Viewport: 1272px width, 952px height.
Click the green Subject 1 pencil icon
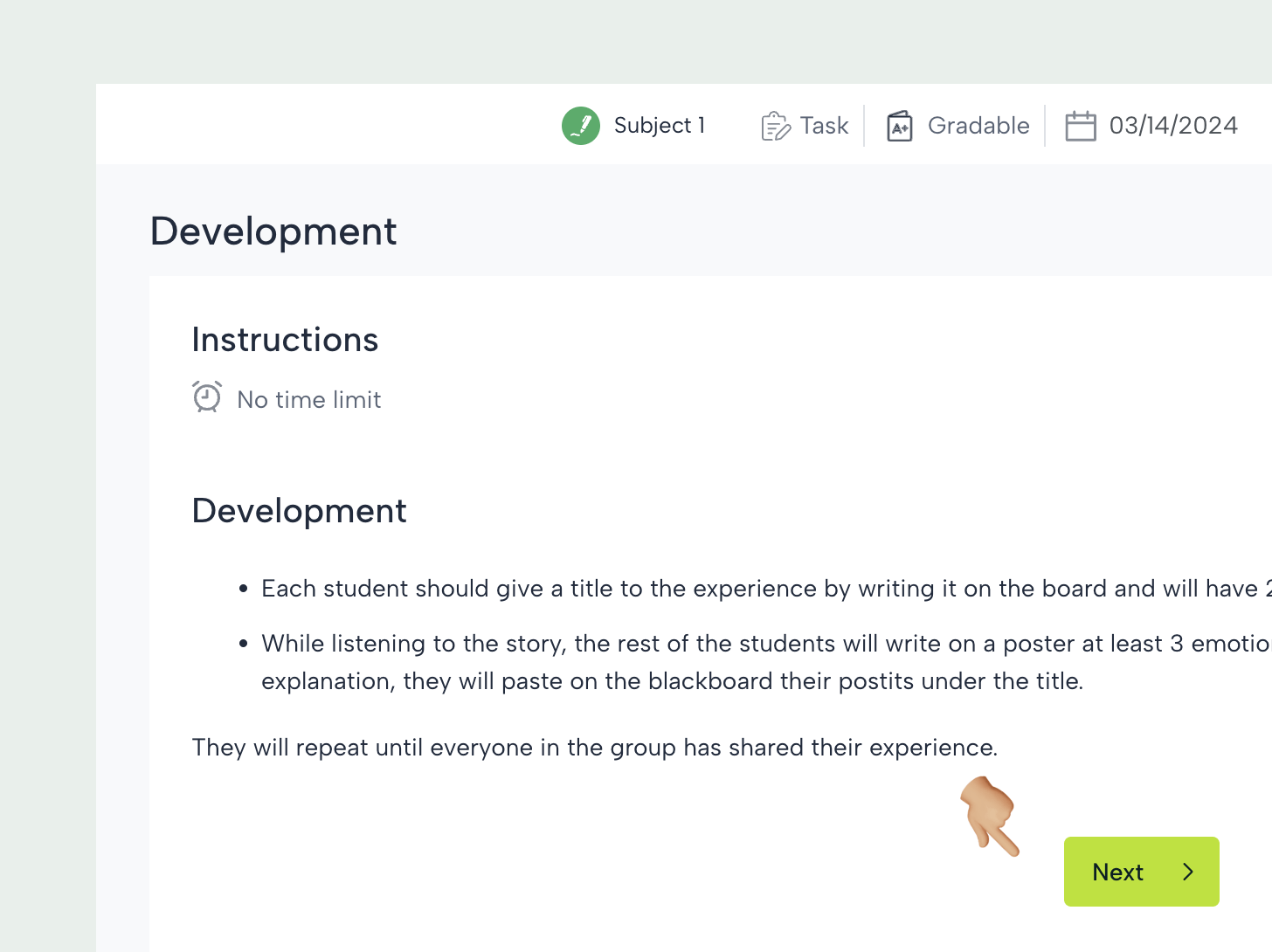pos(580,126)
